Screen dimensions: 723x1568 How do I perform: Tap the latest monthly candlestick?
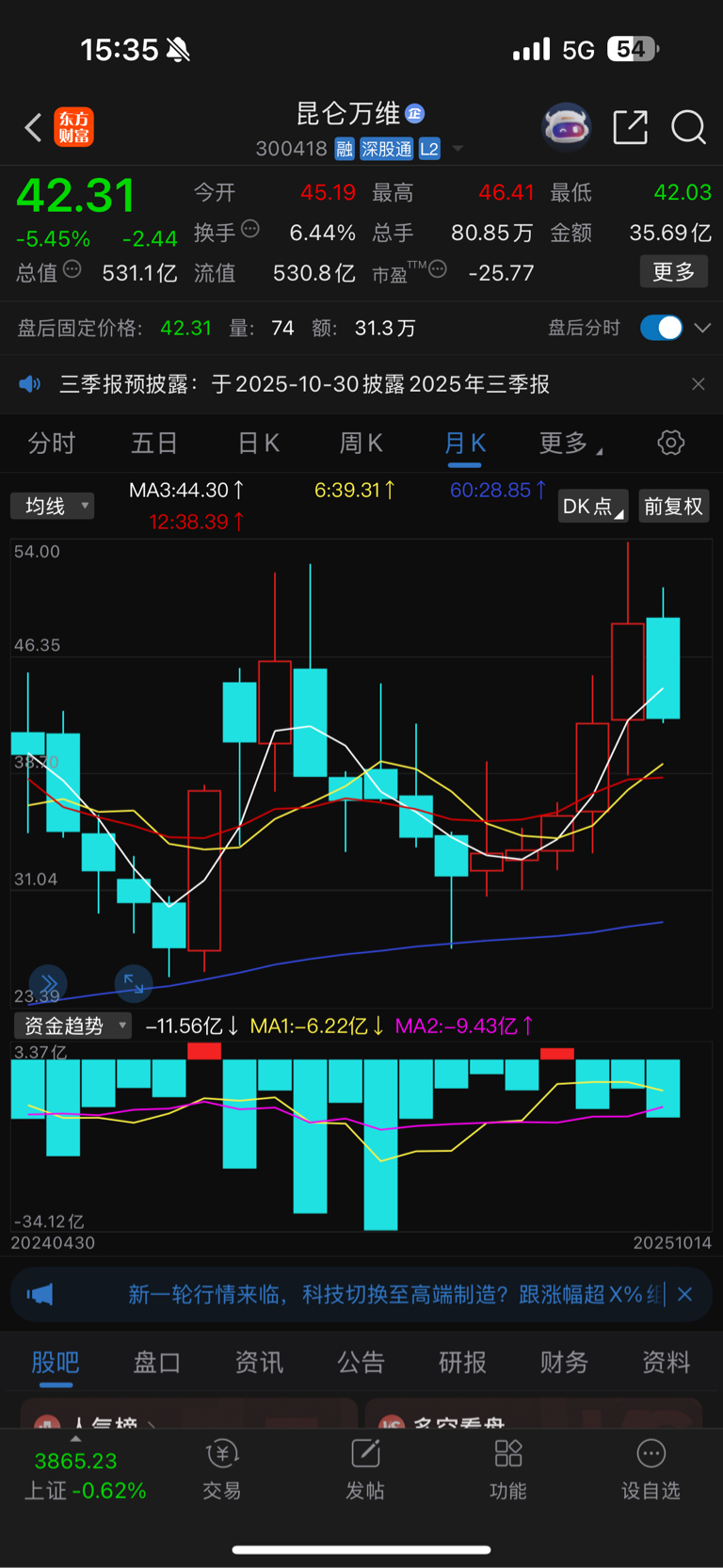click(x=663, y=669)
